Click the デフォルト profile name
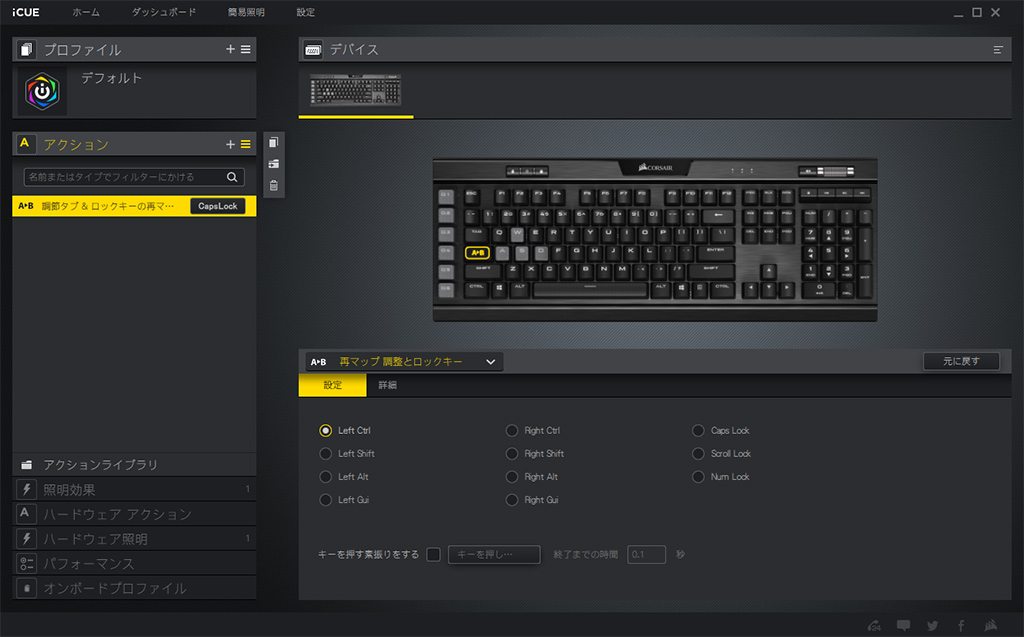1024x637 pixels. click(112, 78)
